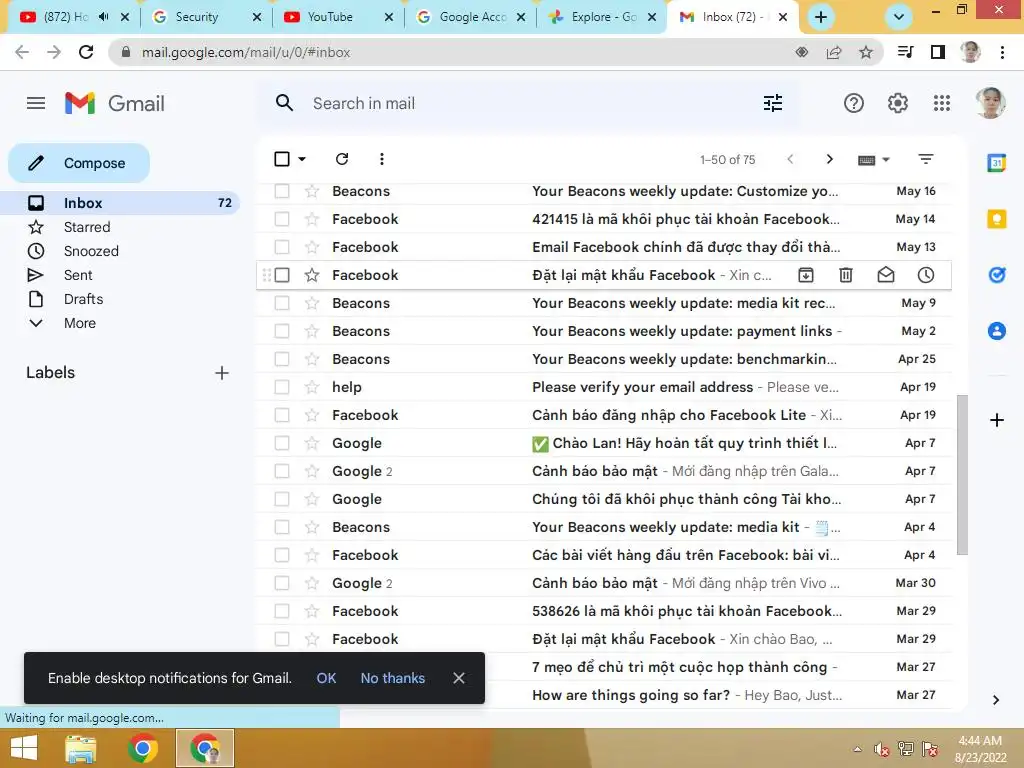Viewport: 1024px width, 768px height.
Task: Dismiss the notifications prompt with X
Action: click(459, 678)
